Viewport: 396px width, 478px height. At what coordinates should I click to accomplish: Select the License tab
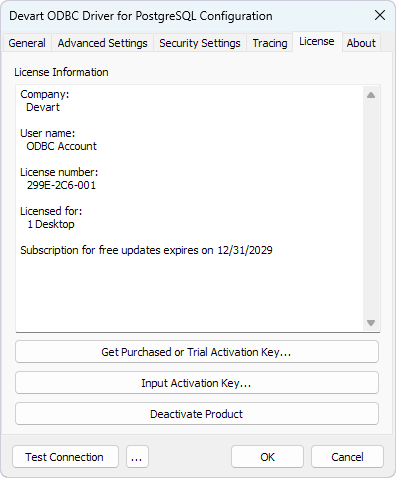pyautogui.click(x=317, y=42)
